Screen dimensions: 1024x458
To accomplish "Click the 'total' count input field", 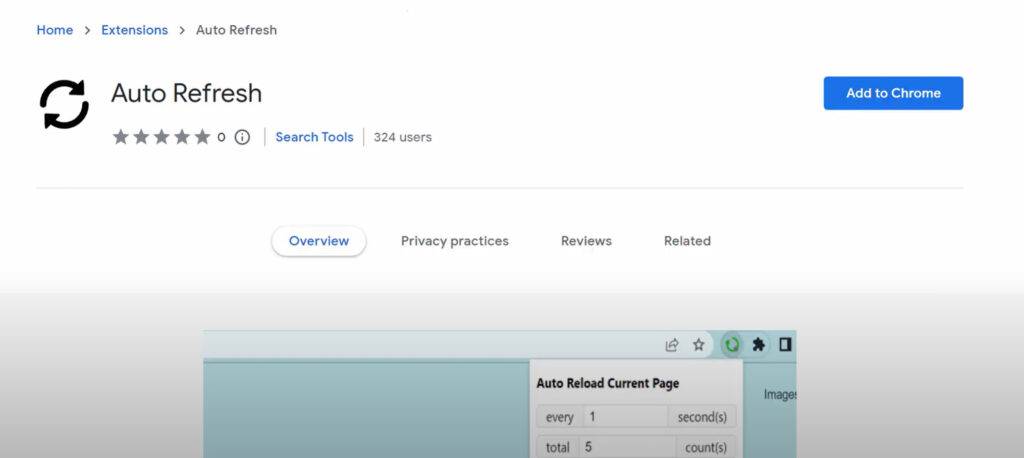I will click(x=625, y=447).
